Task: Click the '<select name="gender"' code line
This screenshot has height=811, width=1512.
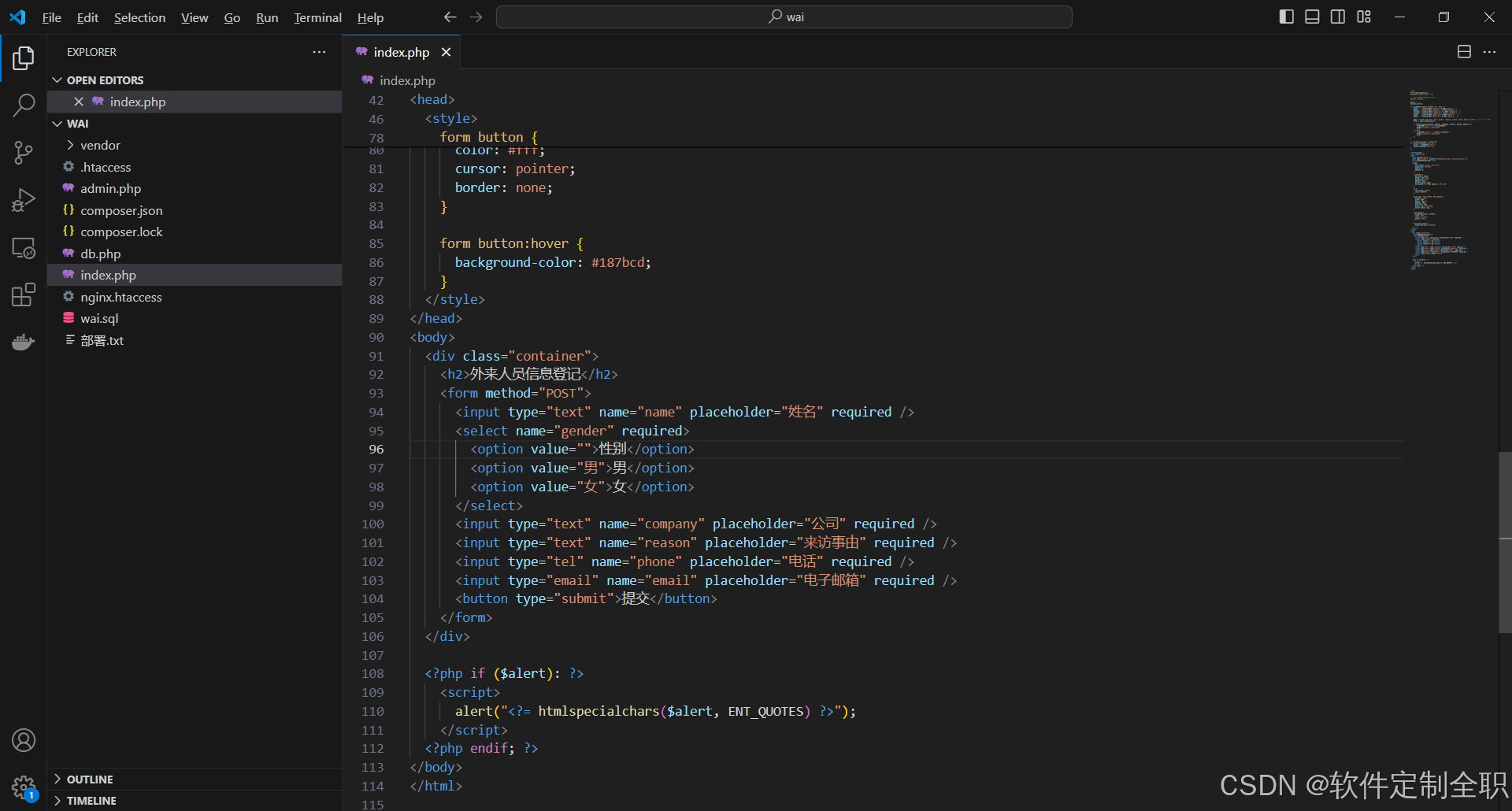Action: (x=573, y=431)
